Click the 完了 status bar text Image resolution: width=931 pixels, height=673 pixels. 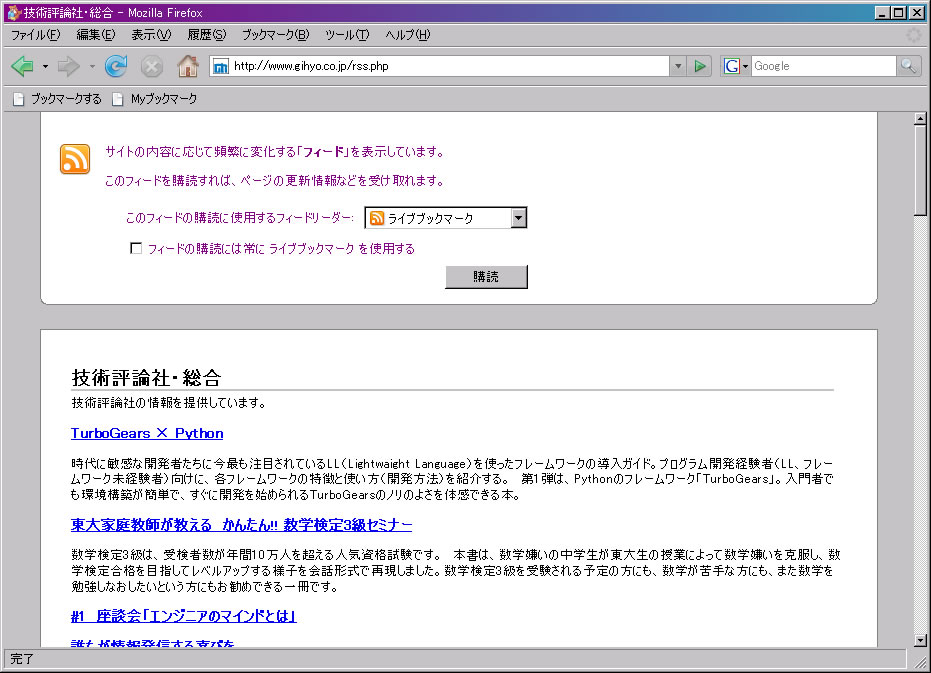22,659
